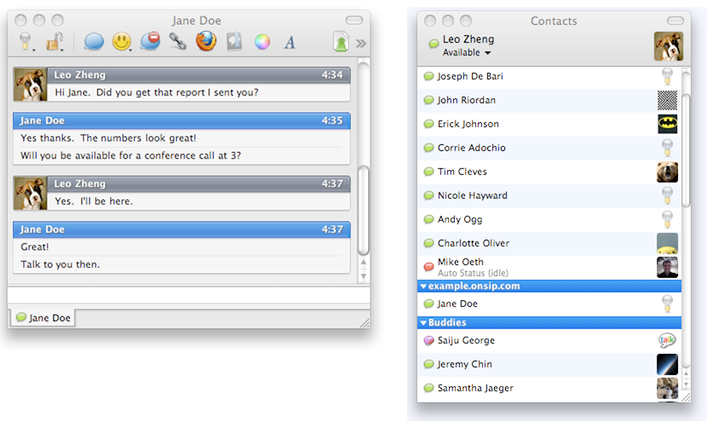720x433 pixels.
Task: Open the smiley emoticon picker
Action: tap(122, 42)
